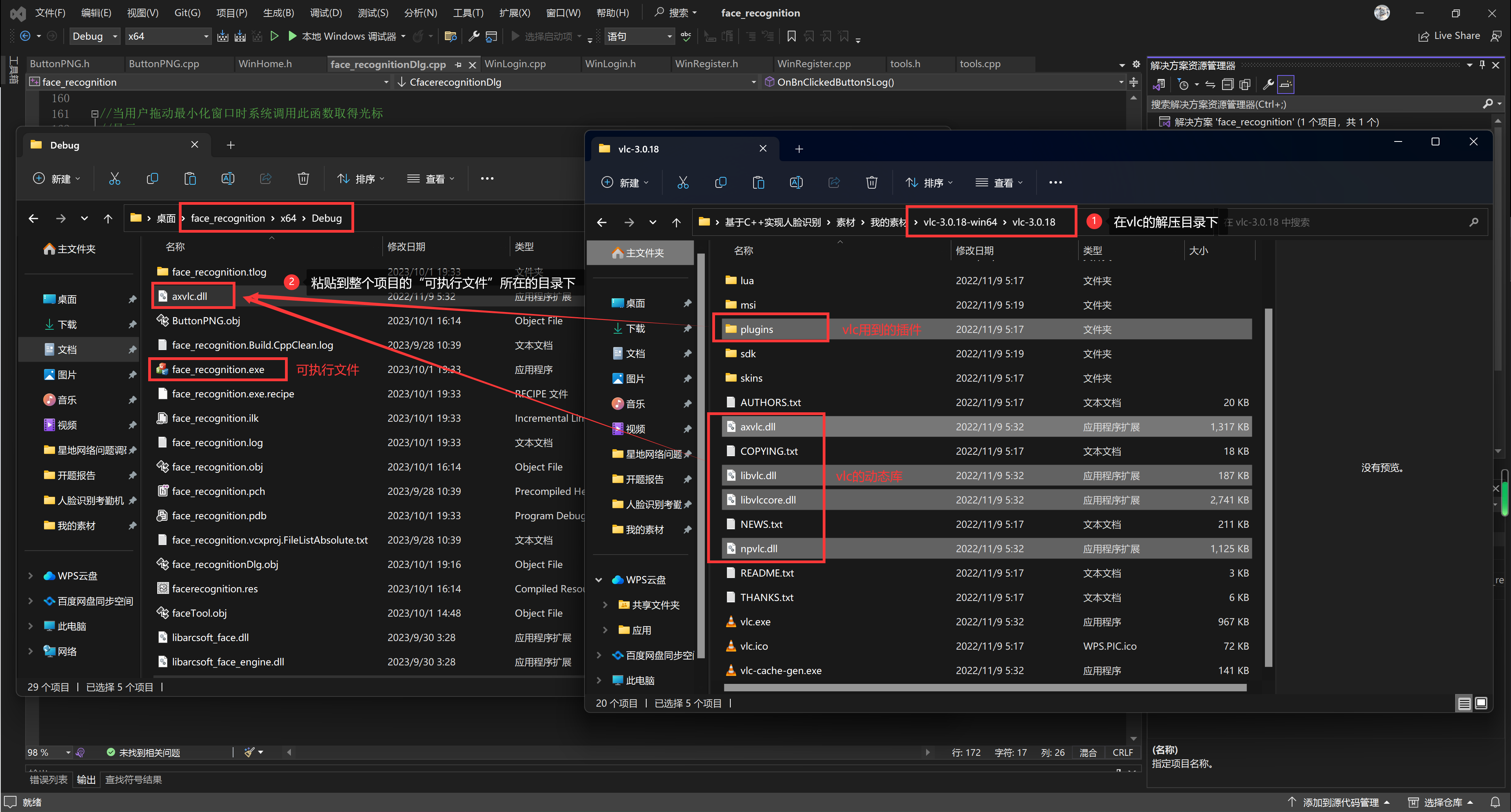Select the plugins folder in vlc-3.0.18

click(756, 329)
